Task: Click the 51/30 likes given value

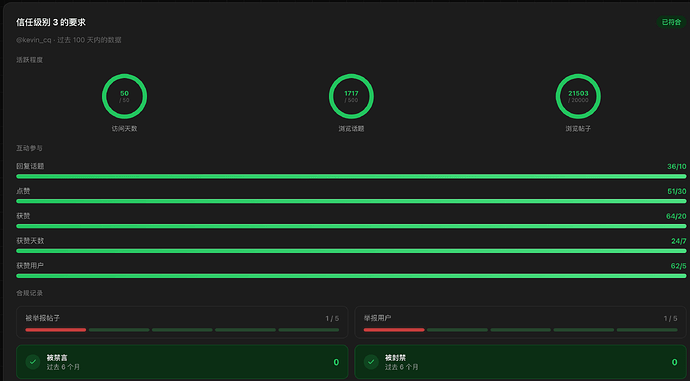Action: [676, 191]
